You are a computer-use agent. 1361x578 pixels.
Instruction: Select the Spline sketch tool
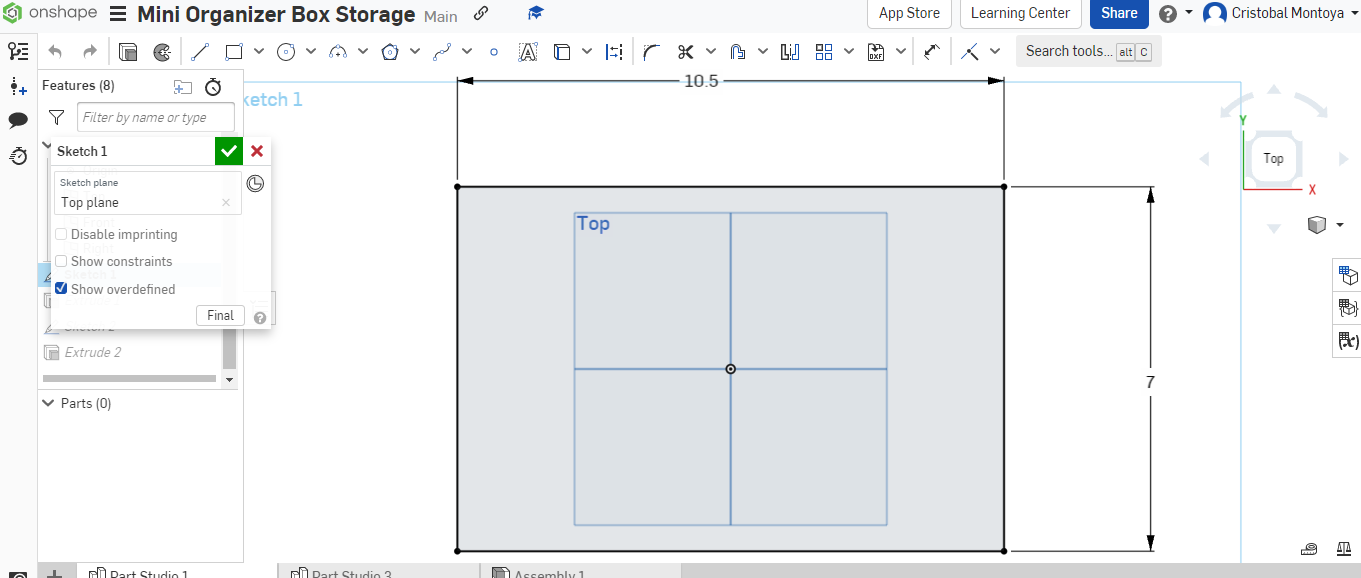[442, 52]
